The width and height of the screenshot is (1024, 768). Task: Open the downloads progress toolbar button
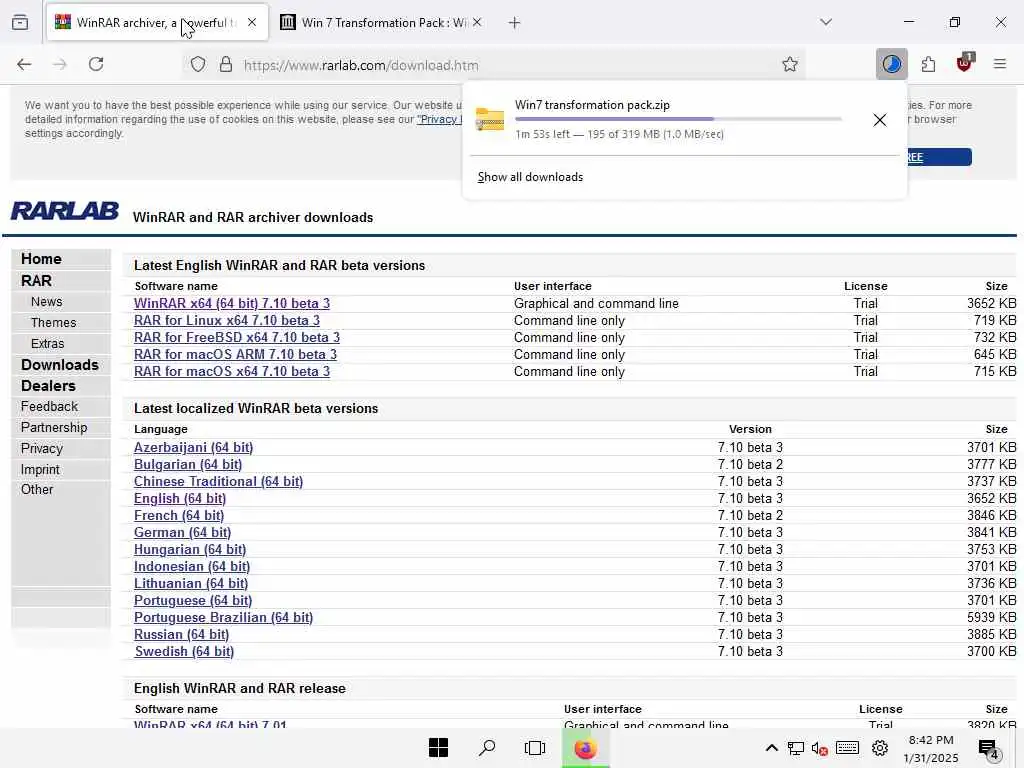click(891, 64)
